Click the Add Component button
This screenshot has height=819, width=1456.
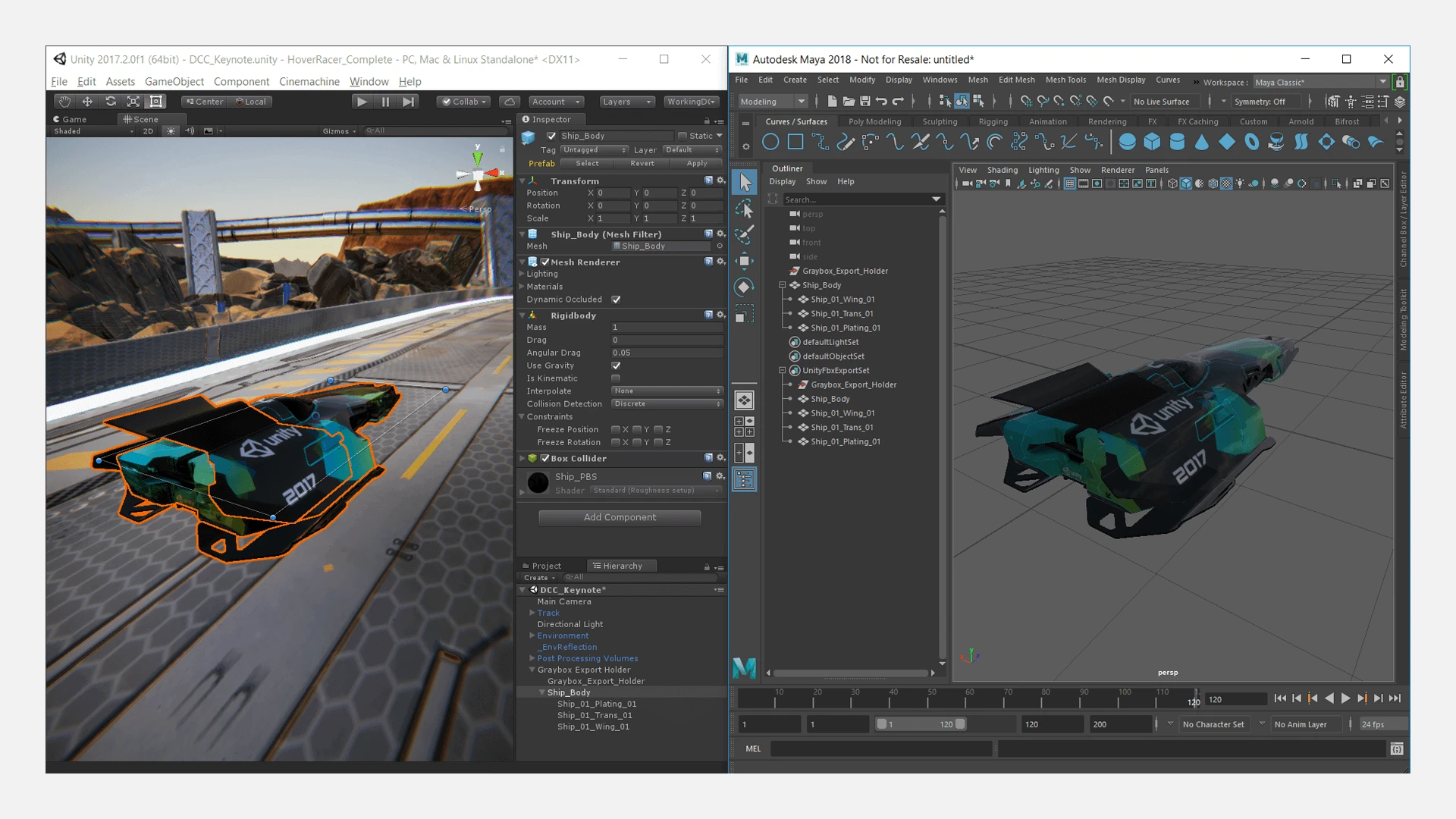[620, 517]
